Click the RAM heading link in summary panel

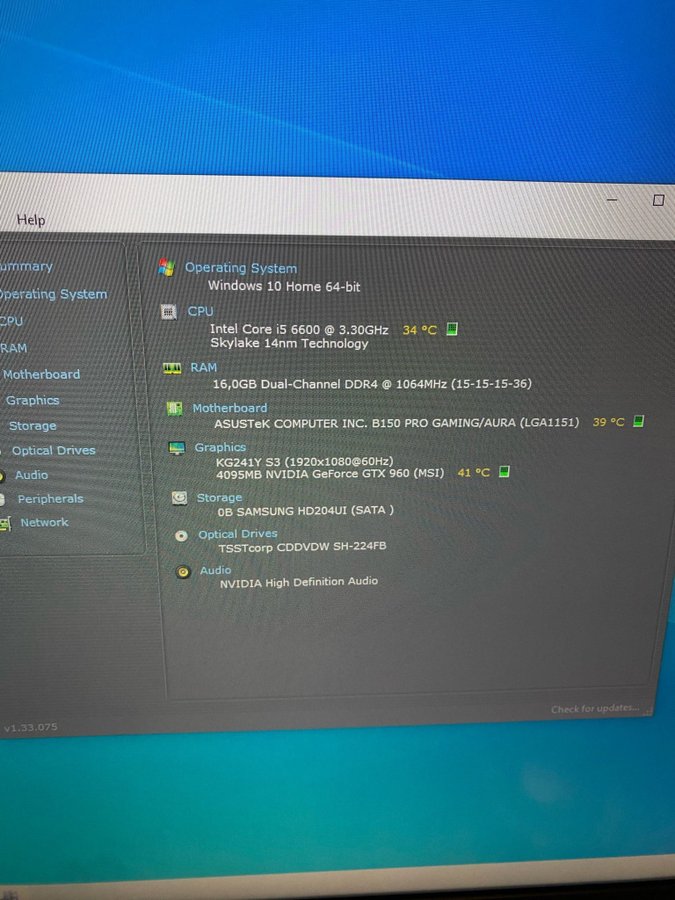[204, 368]
